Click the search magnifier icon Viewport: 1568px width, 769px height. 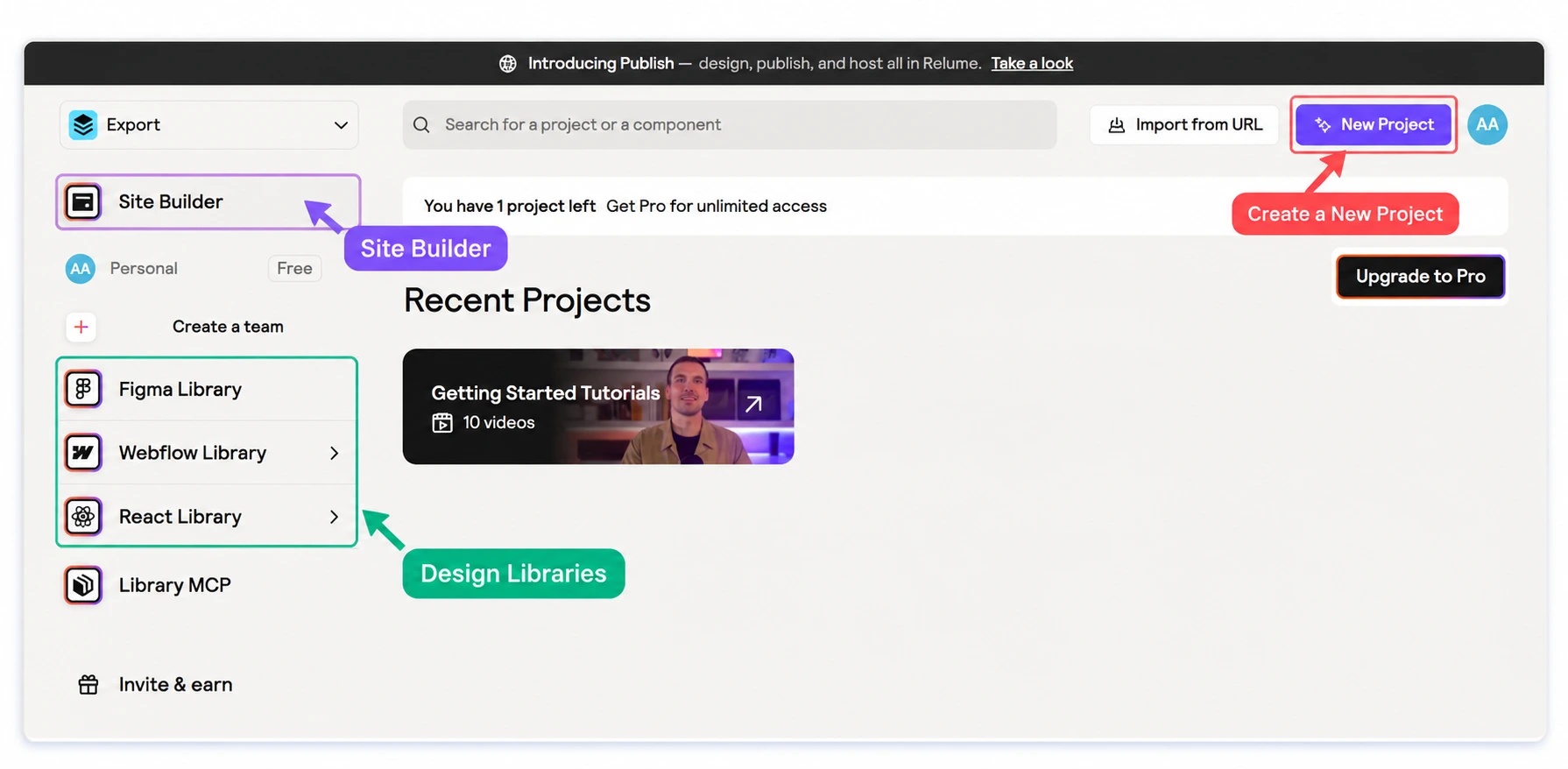point(421,125)
